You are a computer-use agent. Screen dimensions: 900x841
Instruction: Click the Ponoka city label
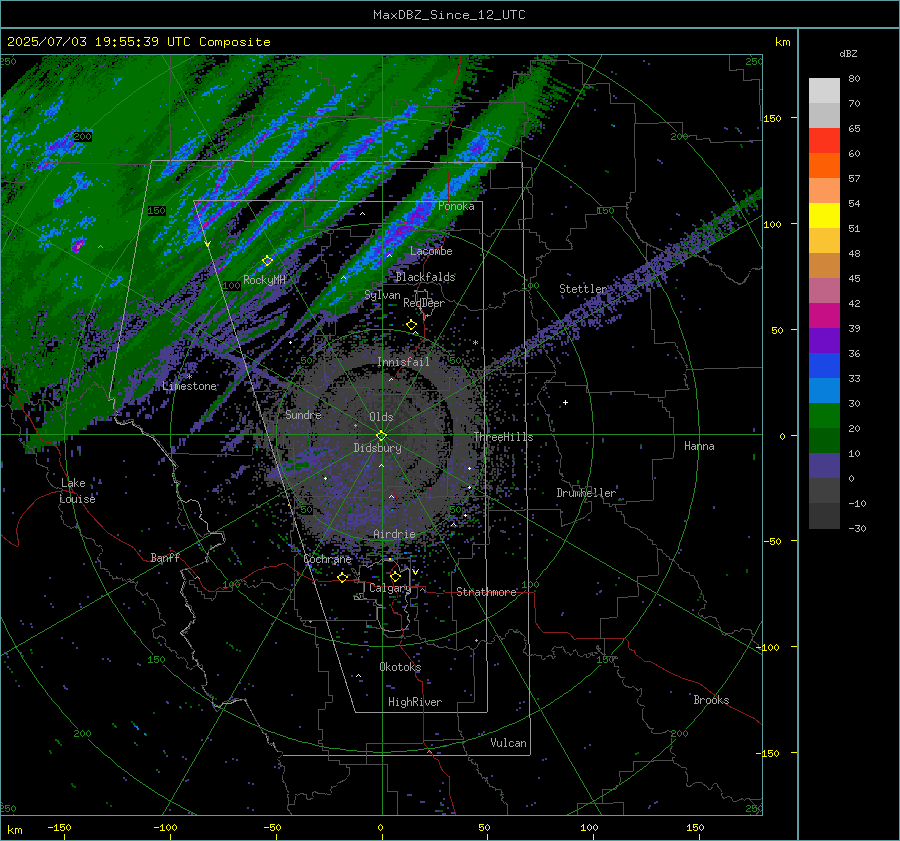pos(456,206)
